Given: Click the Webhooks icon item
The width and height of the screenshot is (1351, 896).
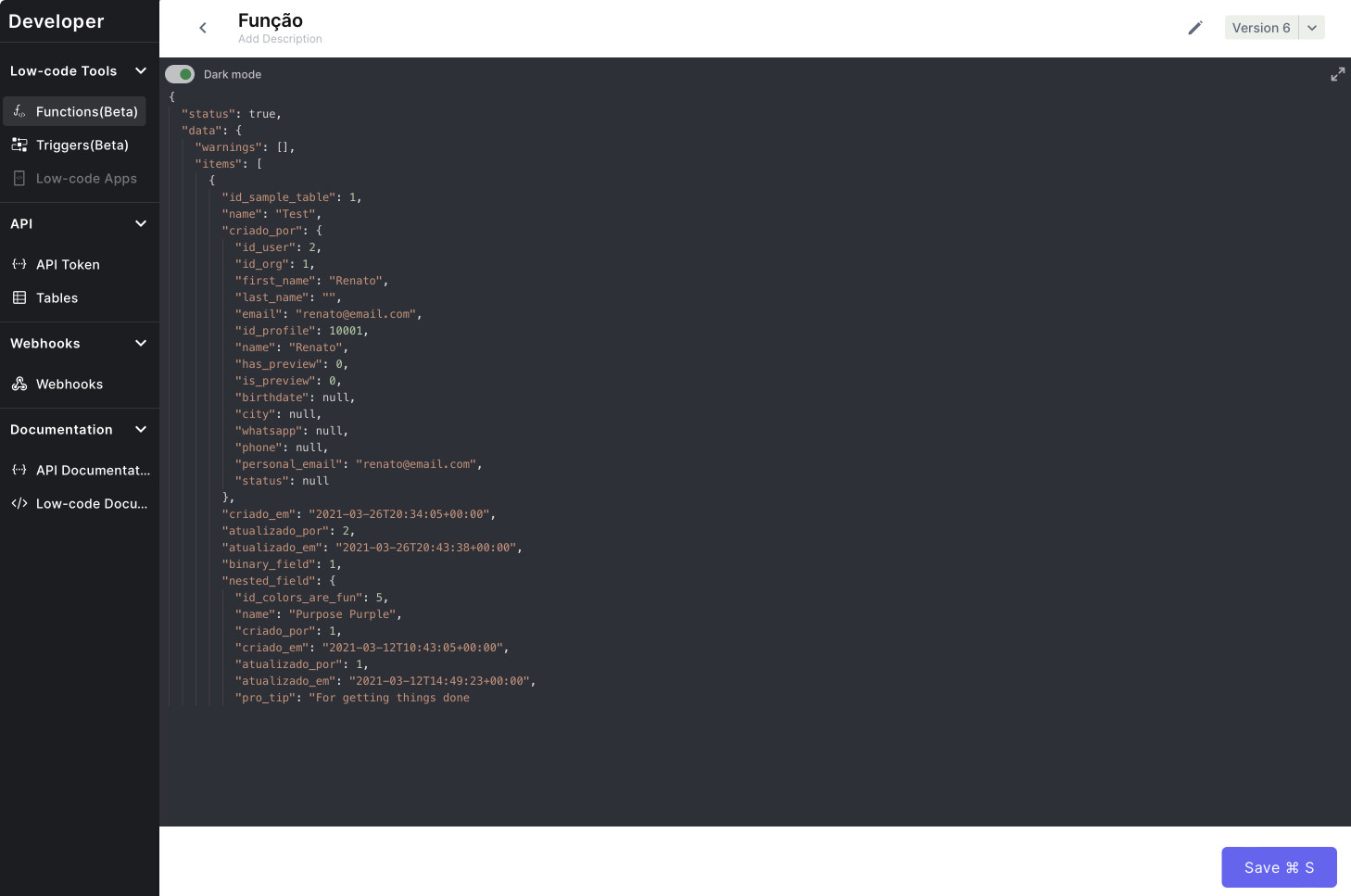Looking at the screenshot, I should 19,384.
